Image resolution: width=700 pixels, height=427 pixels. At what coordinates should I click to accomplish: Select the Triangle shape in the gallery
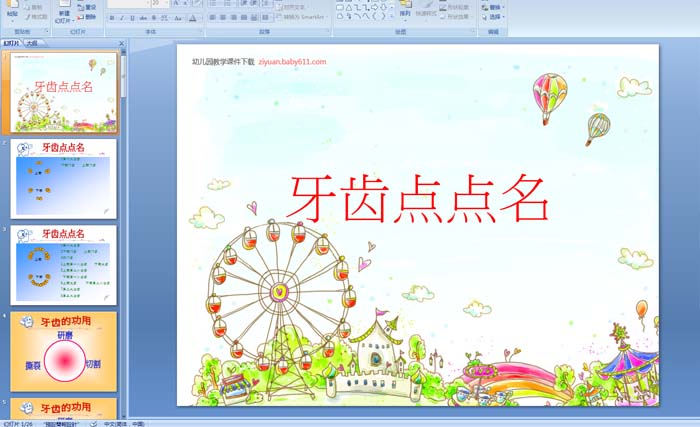coord(349,8)
